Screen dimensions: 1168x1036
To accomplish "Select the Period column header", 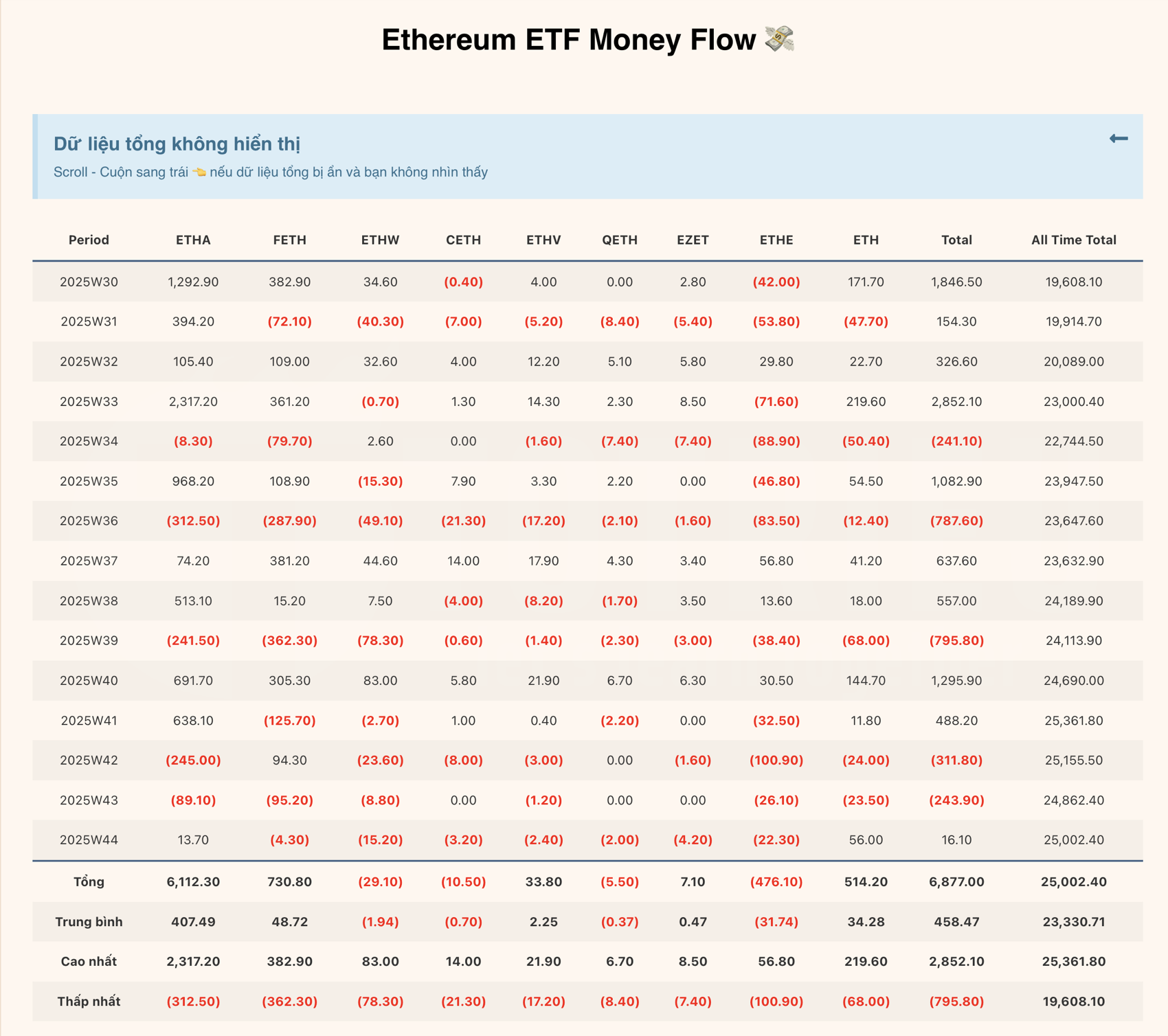I will [89, 240].
